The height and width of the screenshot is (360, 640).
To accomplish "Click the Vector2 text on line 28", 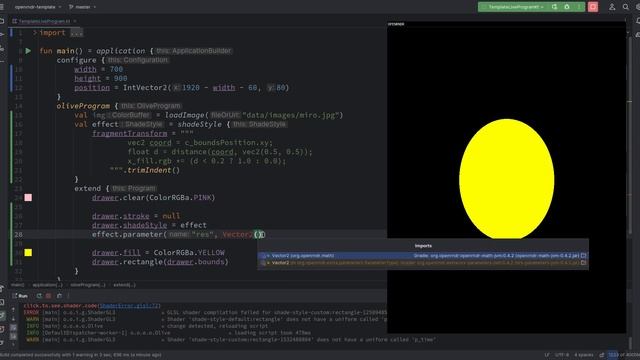I will tap(238, 234).
